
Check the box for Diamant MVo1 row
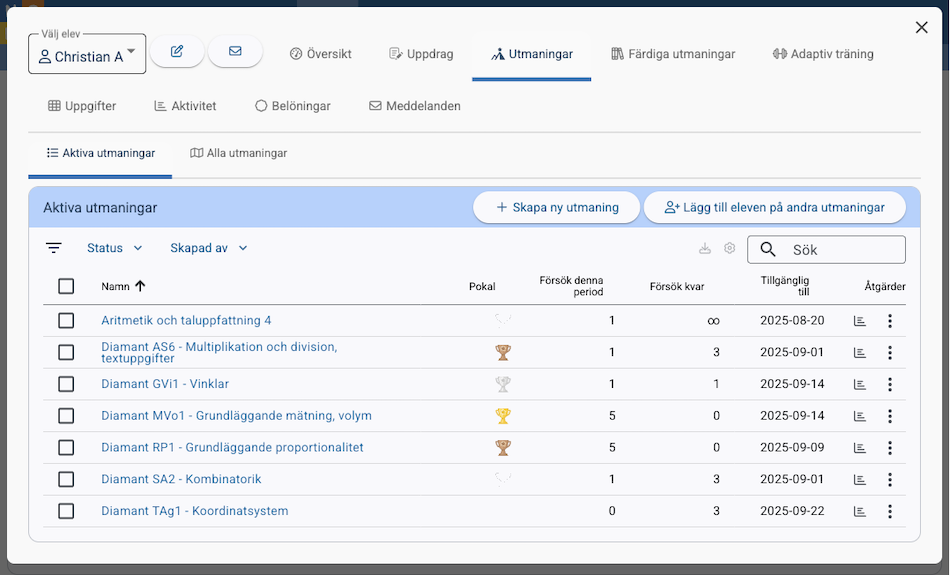[x=66, y=416]
